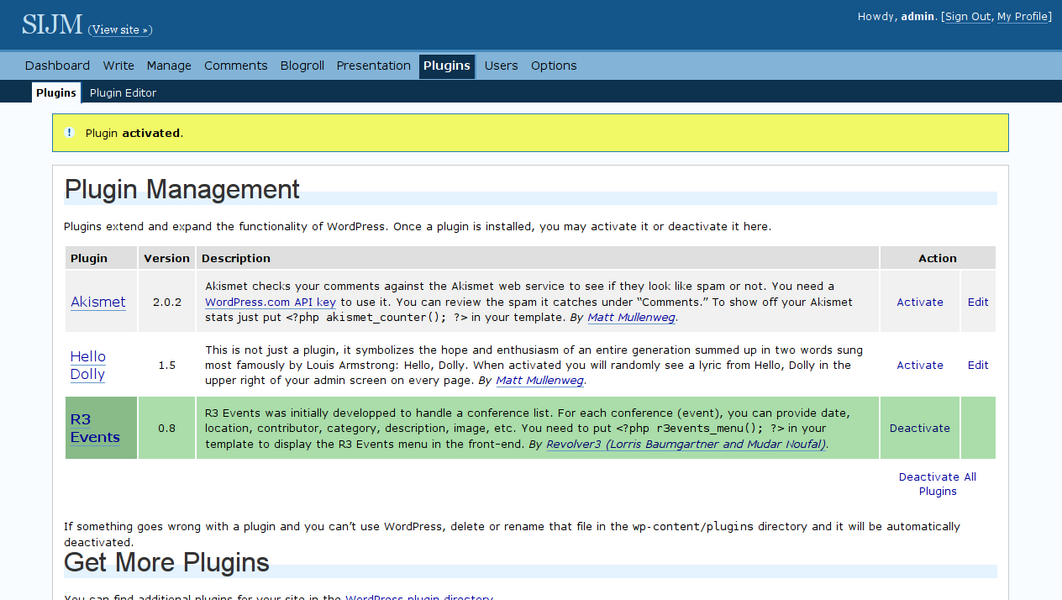Viewport: 1062px width, 600px height.
Task: Click the Hello Dolly version 1.5 cell
Action: tap(167, 365)
